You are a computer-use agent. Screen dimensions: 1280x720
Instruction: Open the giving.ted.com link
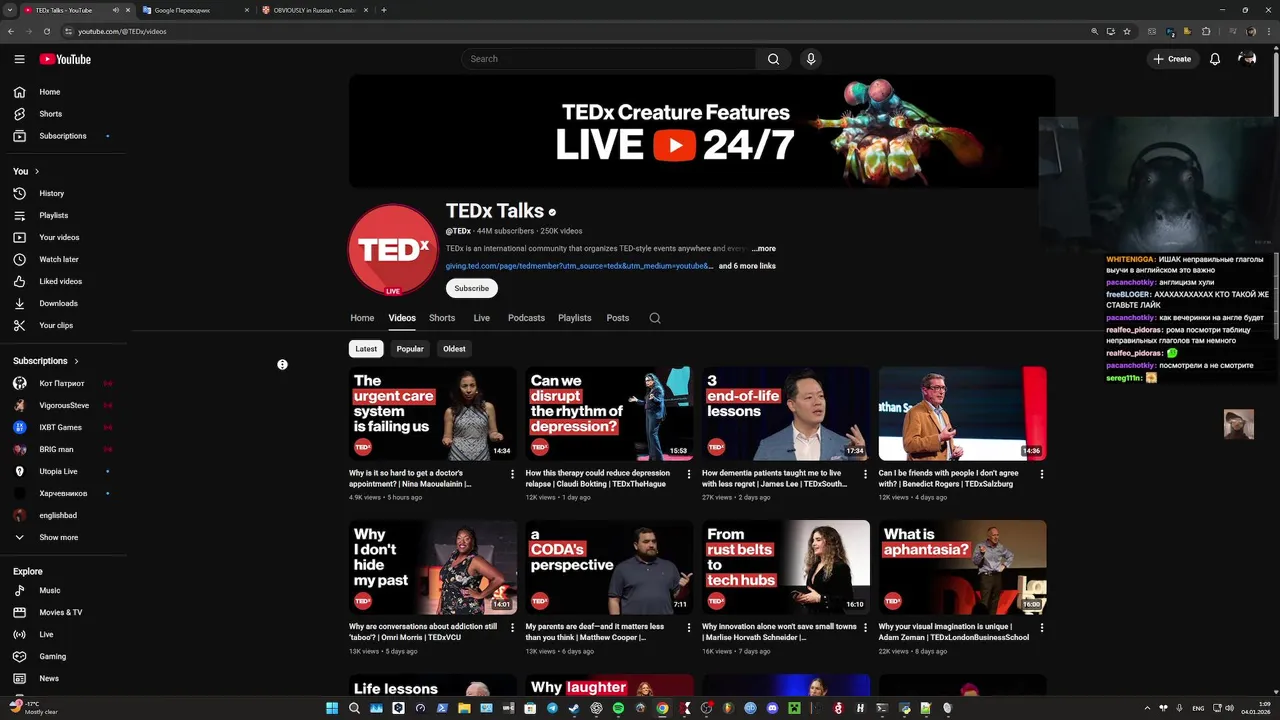click(x=580, y=266)
